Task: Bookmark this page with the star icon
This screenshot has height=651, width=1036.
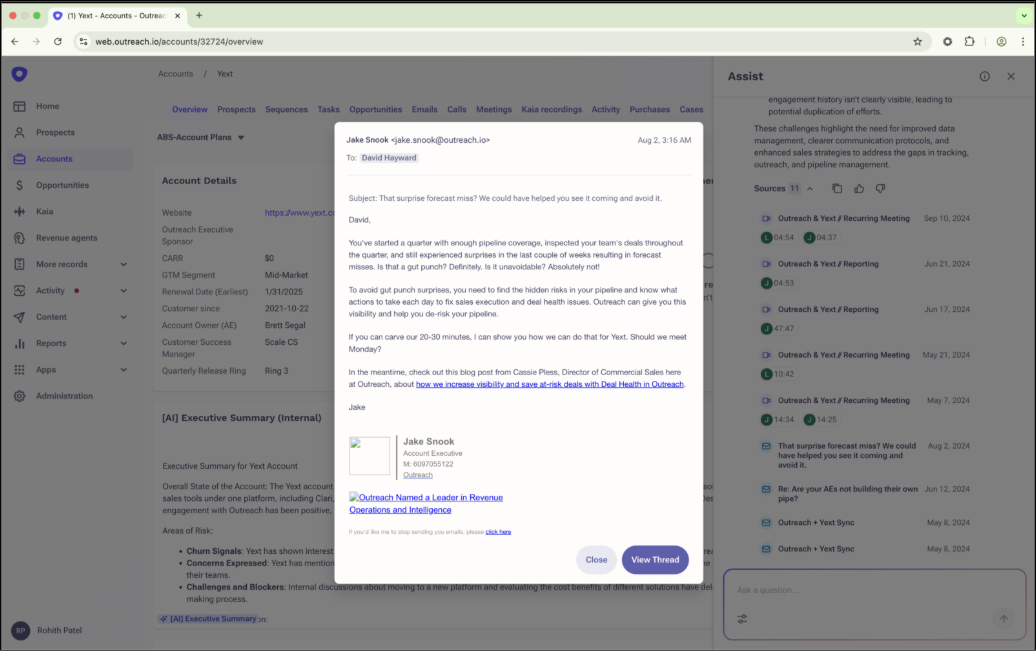Action: pos(917,42)
